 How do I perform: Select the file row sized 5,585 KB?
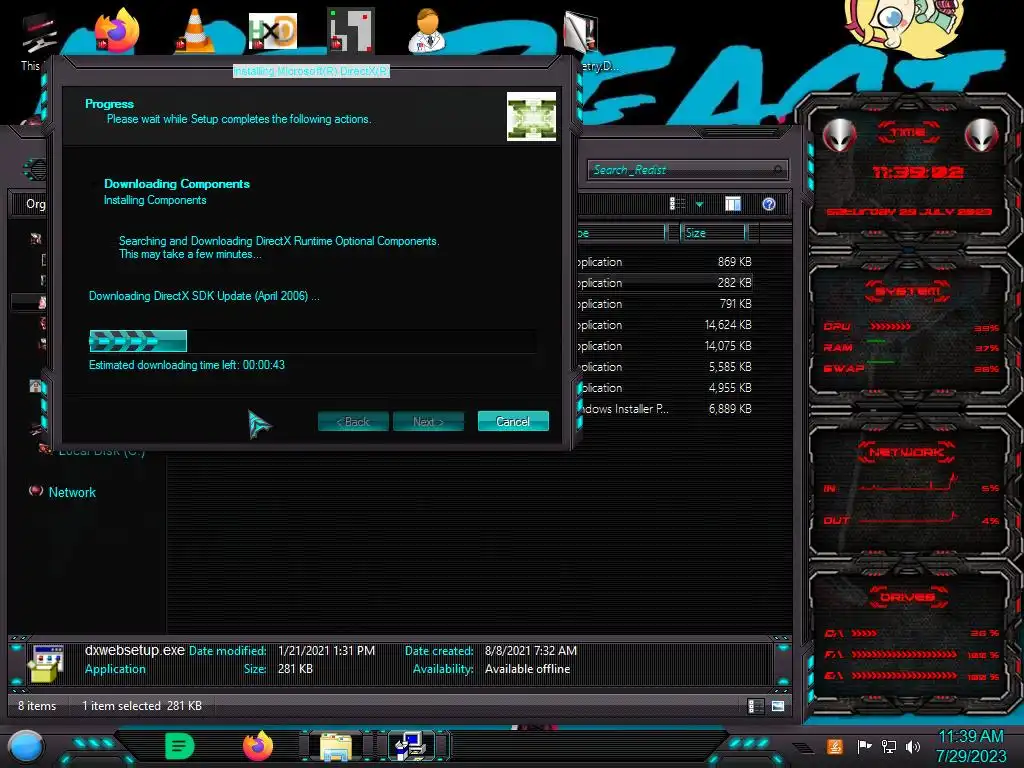click(665, 366)
